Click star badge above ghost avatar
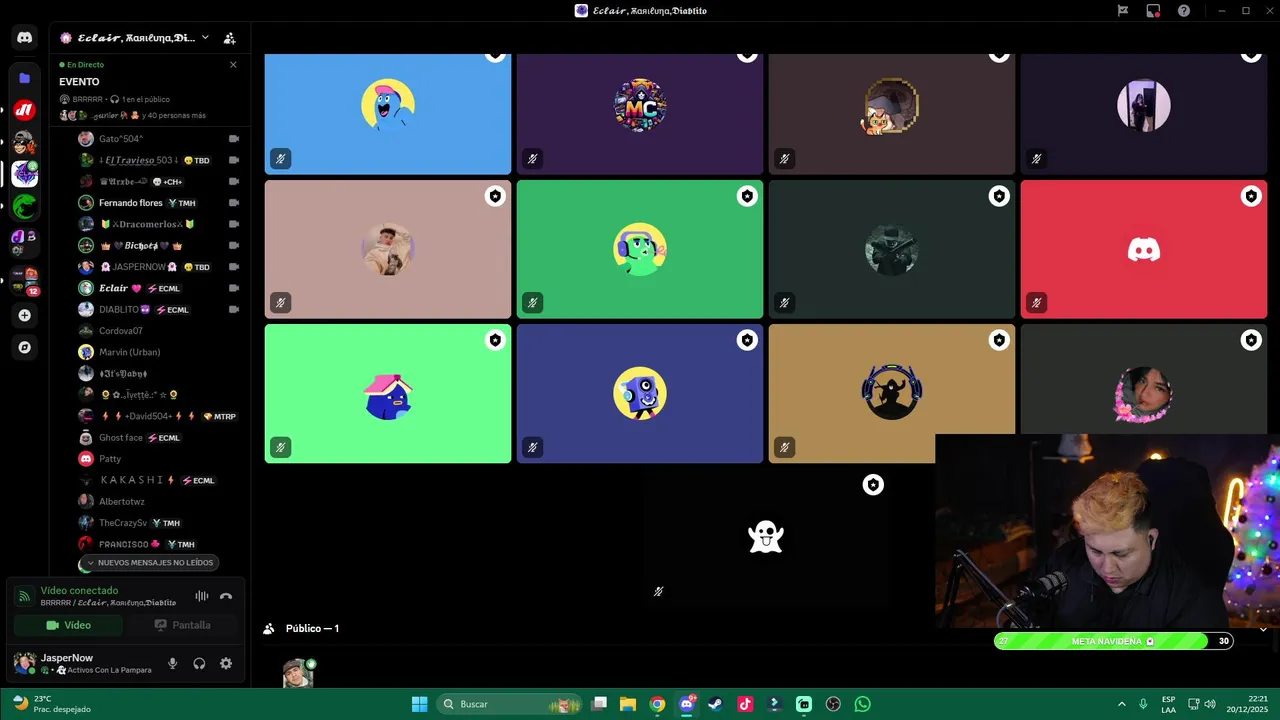The height and width of the screenshot is (720, 1280). 873,485
